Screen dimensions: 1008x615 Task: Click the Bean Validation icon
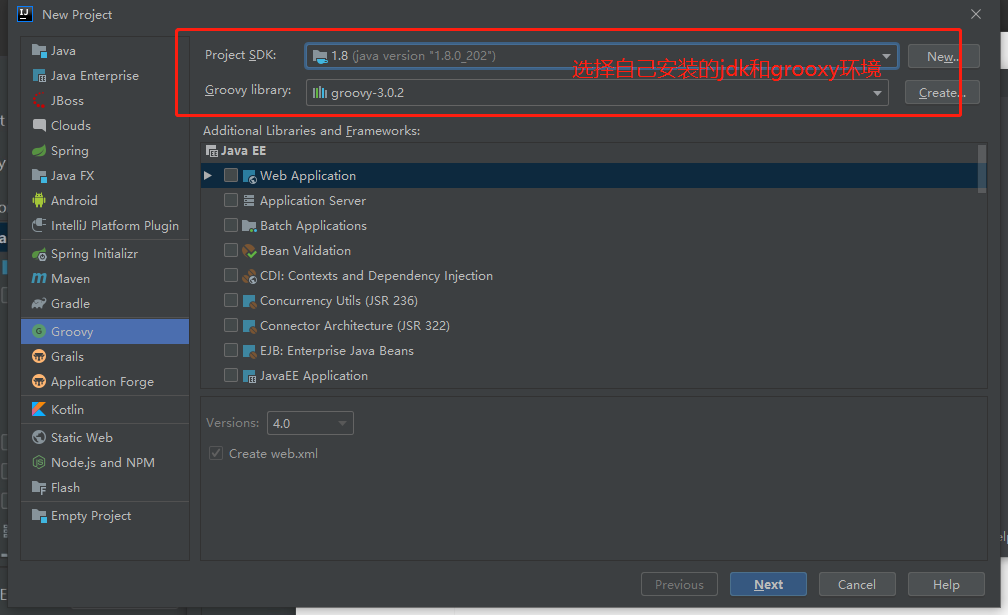[x=249, y=251]
